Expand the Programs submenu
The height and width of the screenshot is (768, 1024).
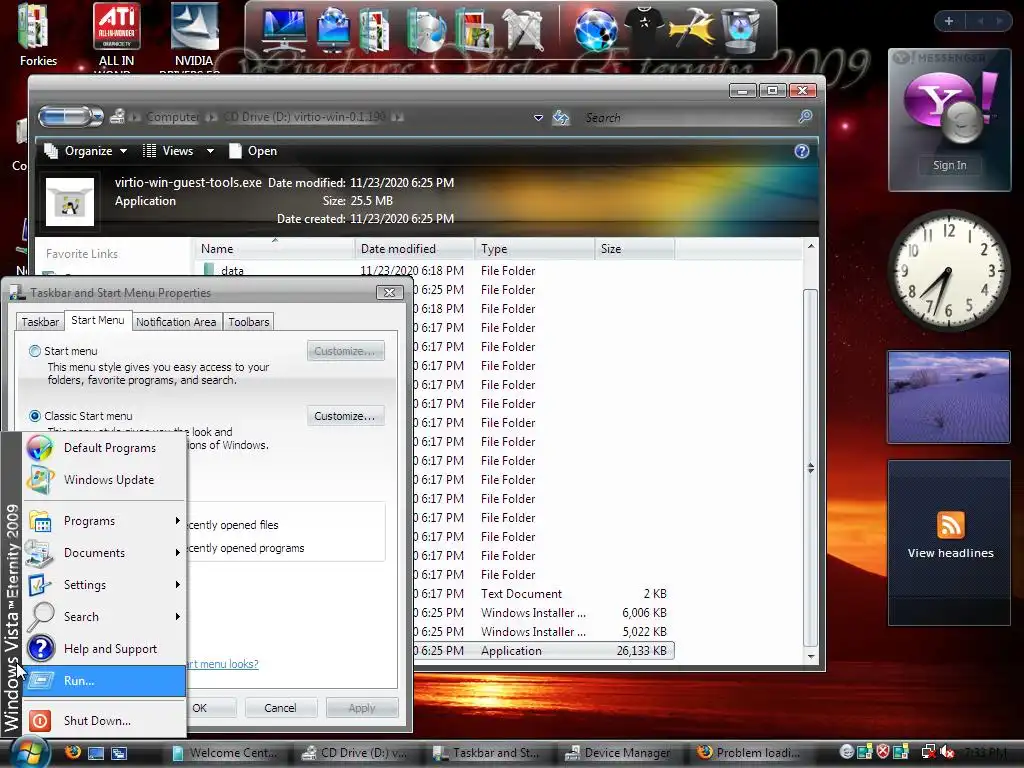(x=104, y=520)
